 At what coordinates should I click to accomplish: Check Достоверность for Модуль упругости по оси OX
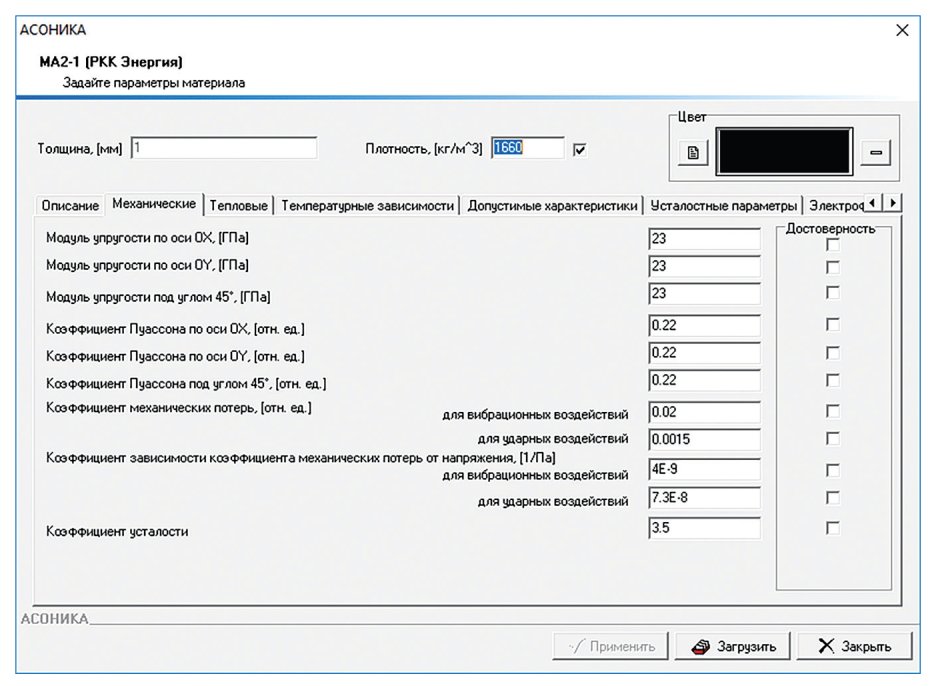(x=833, y=244)
